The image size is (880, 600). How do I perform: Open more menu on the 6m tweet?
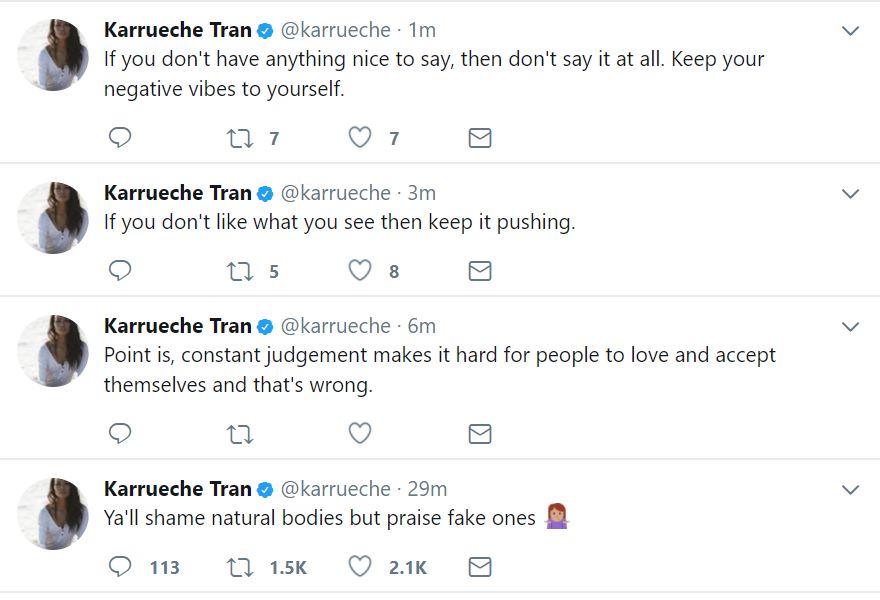pos(851,327)
